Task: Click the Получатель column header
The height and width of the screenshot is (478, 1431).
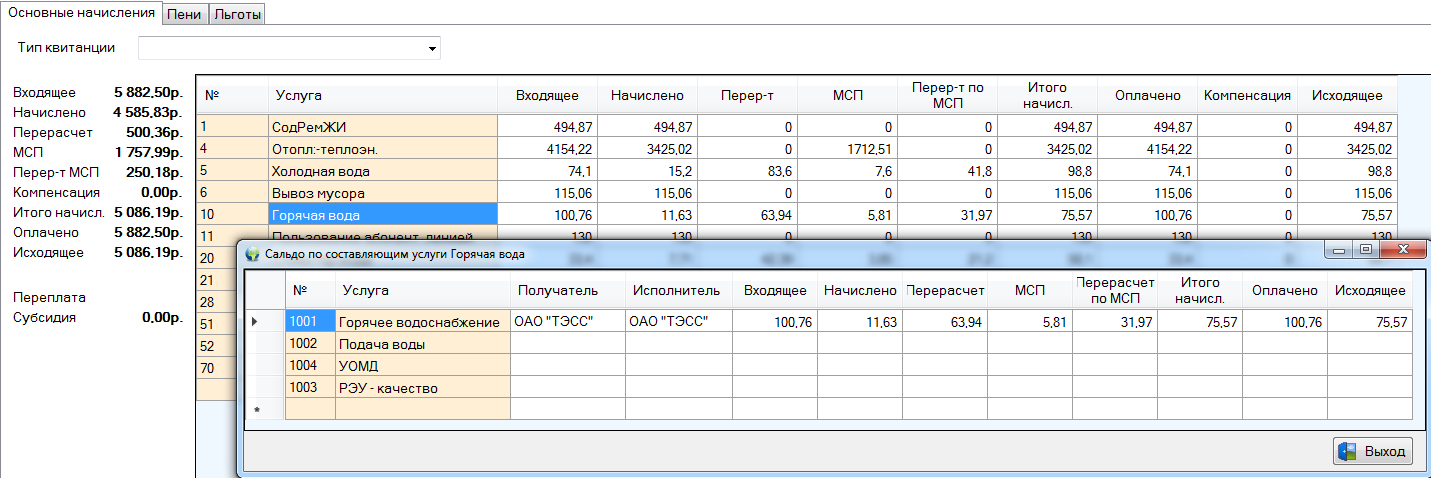Action: (x=557, y=290)
